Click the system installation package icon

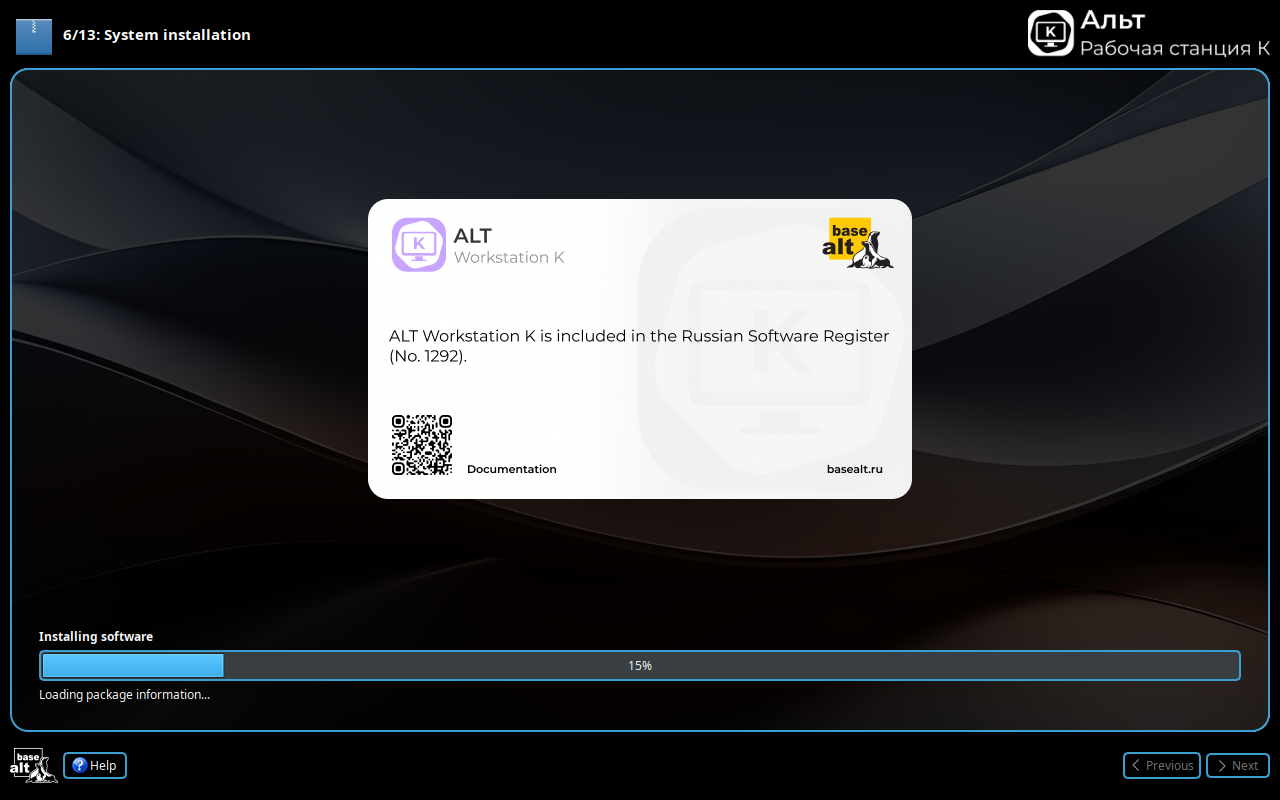(x=33, y=35)
